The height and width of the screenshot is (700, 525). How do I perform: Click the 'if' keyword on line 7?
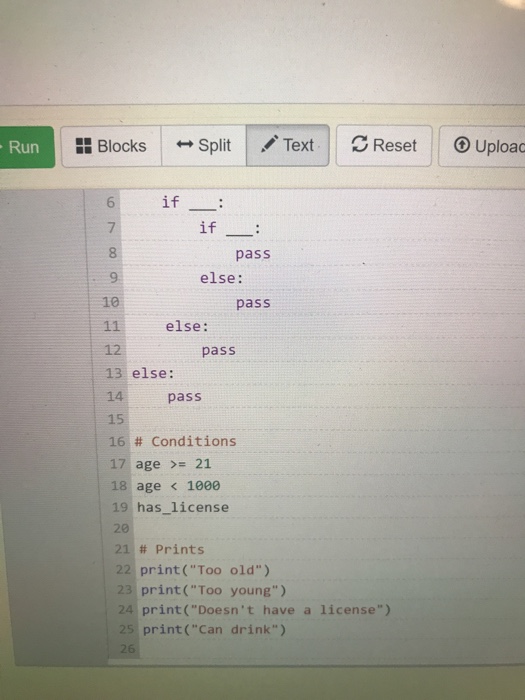[x=208, y=228]
